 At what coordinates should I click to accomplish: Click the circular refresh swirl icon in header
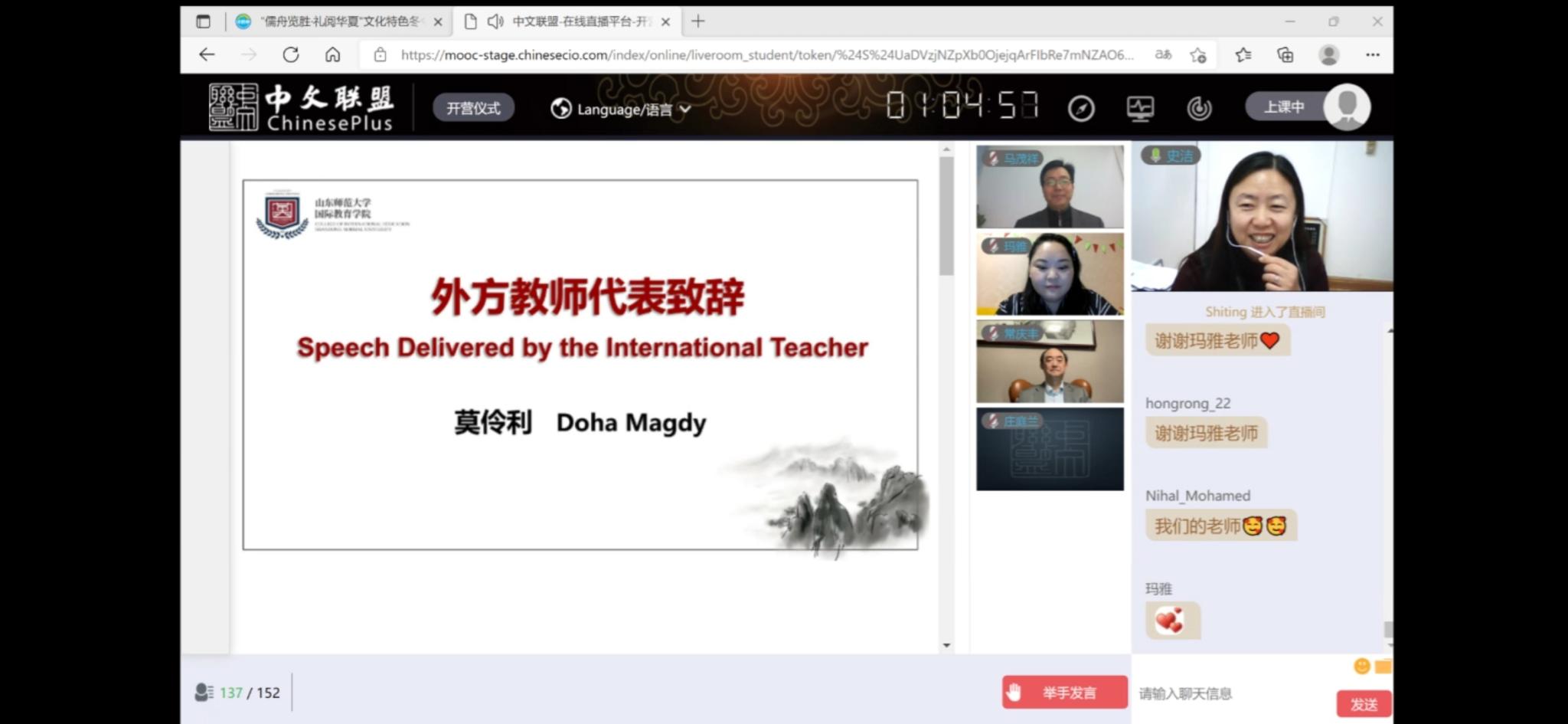click(x=1199, y=109)
